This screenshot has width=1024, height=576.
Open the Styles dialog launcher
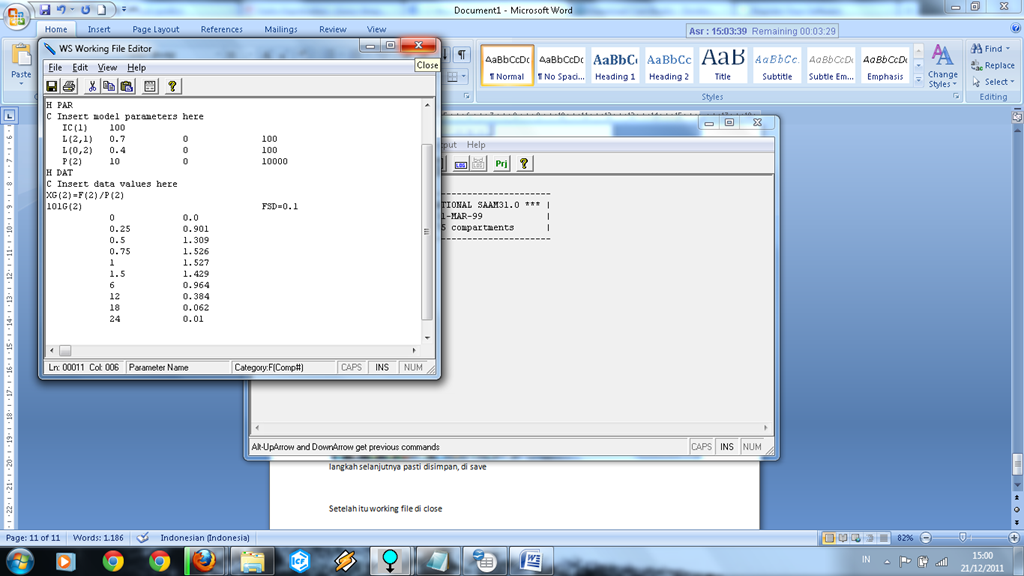point(955,97)
